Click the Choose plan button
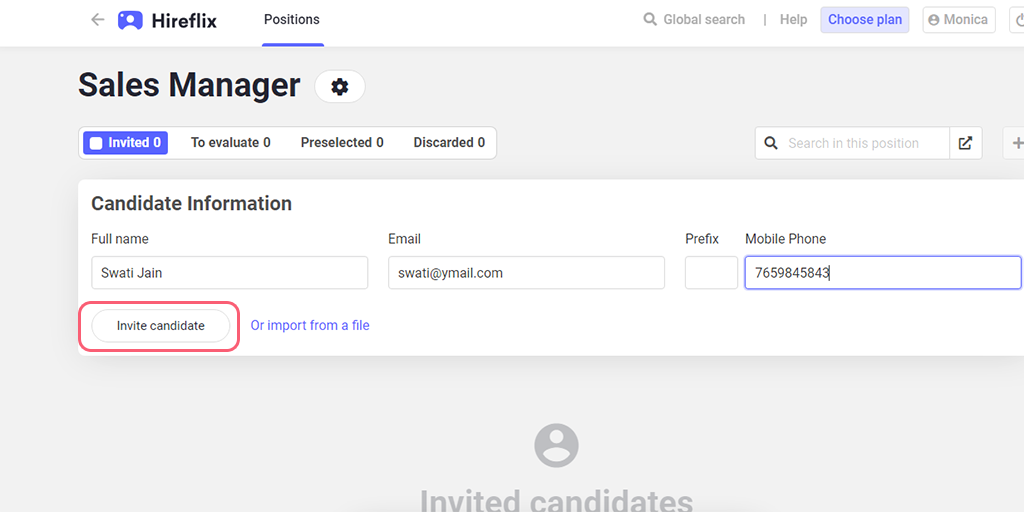The height and width of the screenshot is (512, 1024). [865, 20]
